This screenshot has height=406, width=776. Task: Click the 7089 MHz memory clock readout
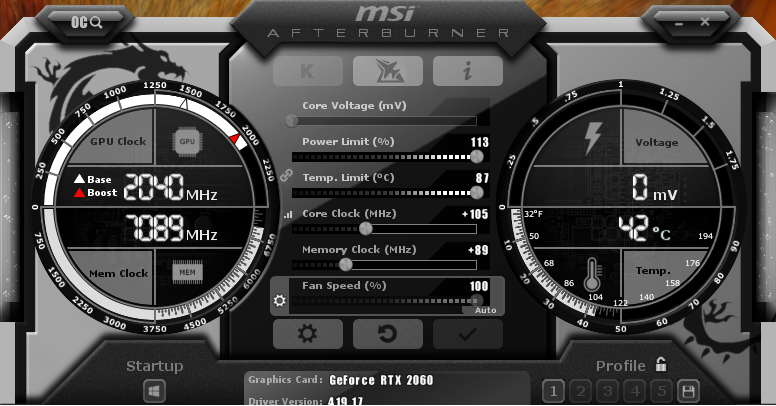click(170, 228)
